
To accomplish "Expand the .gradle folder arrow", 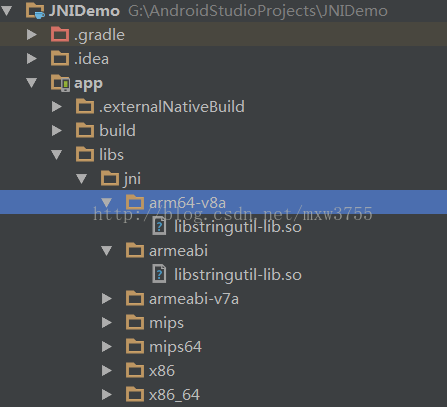I will (32, 35).
